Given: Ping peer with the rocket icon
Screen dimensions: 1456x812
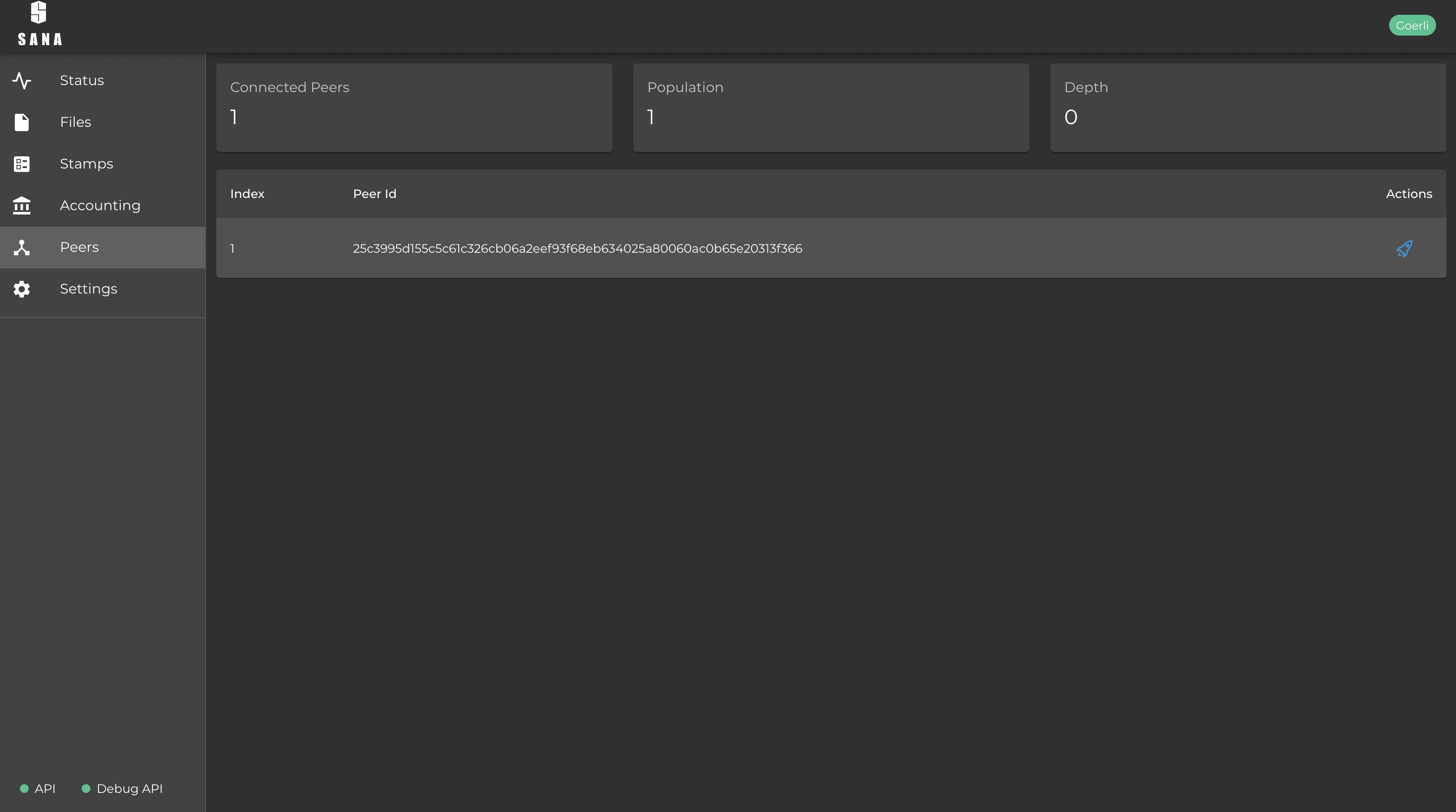Looking at the screenshot, I should coord(1404,249).
